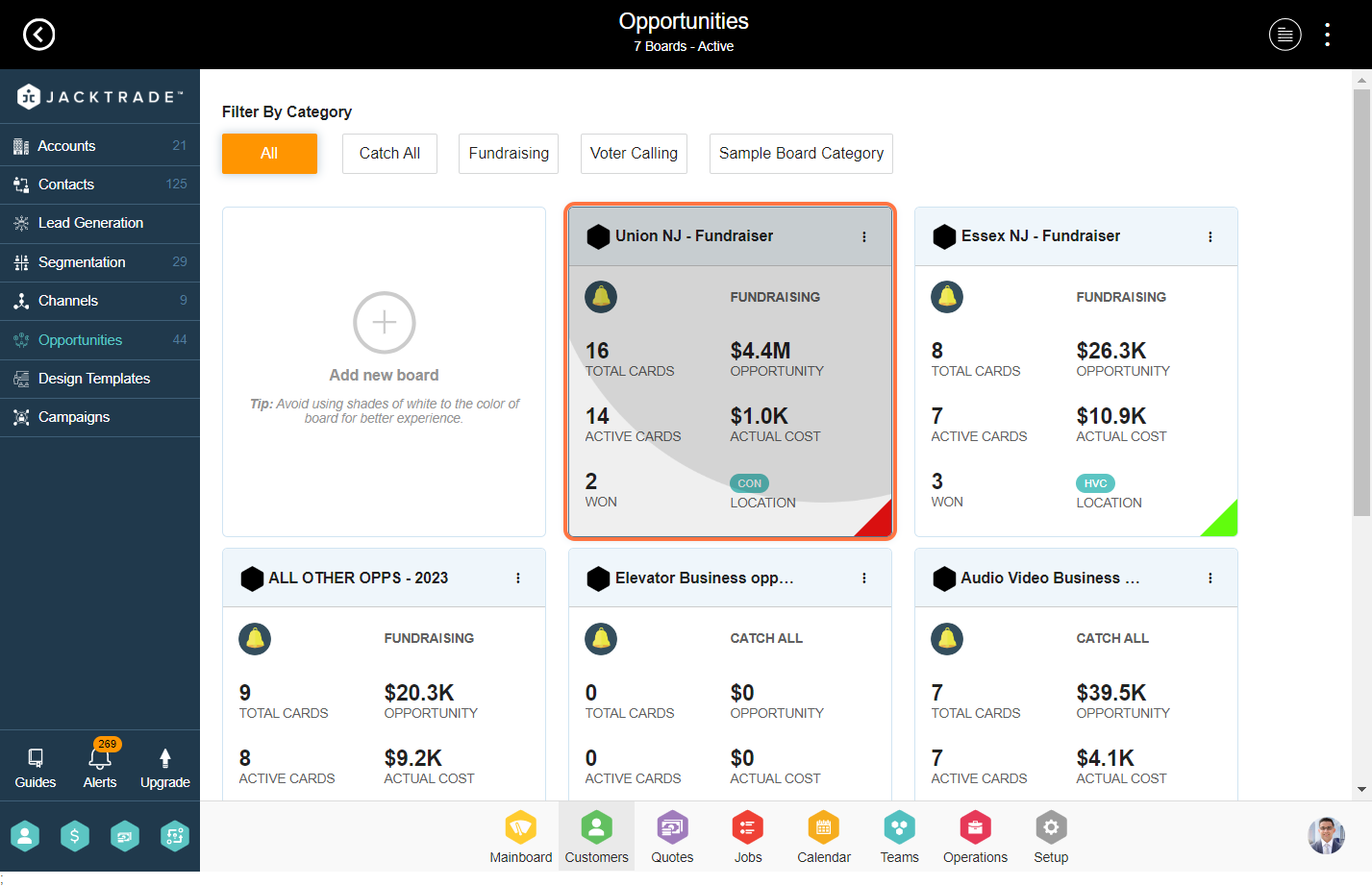Click $26.3K opportunity value on Essex NJ
Screen dimensions: 1372x886
click(1111, 351)
